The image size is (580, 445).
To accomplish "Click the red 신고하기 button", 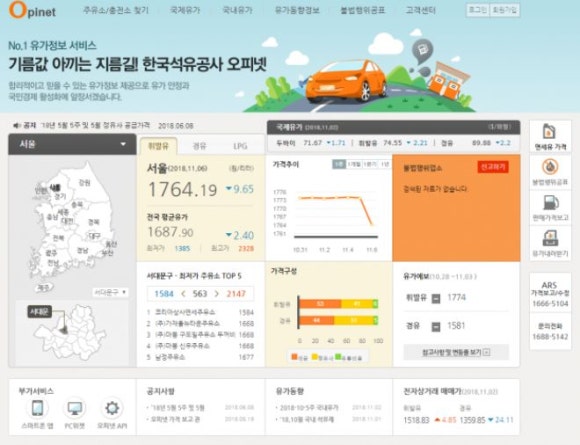I will (x=493, y=167).
